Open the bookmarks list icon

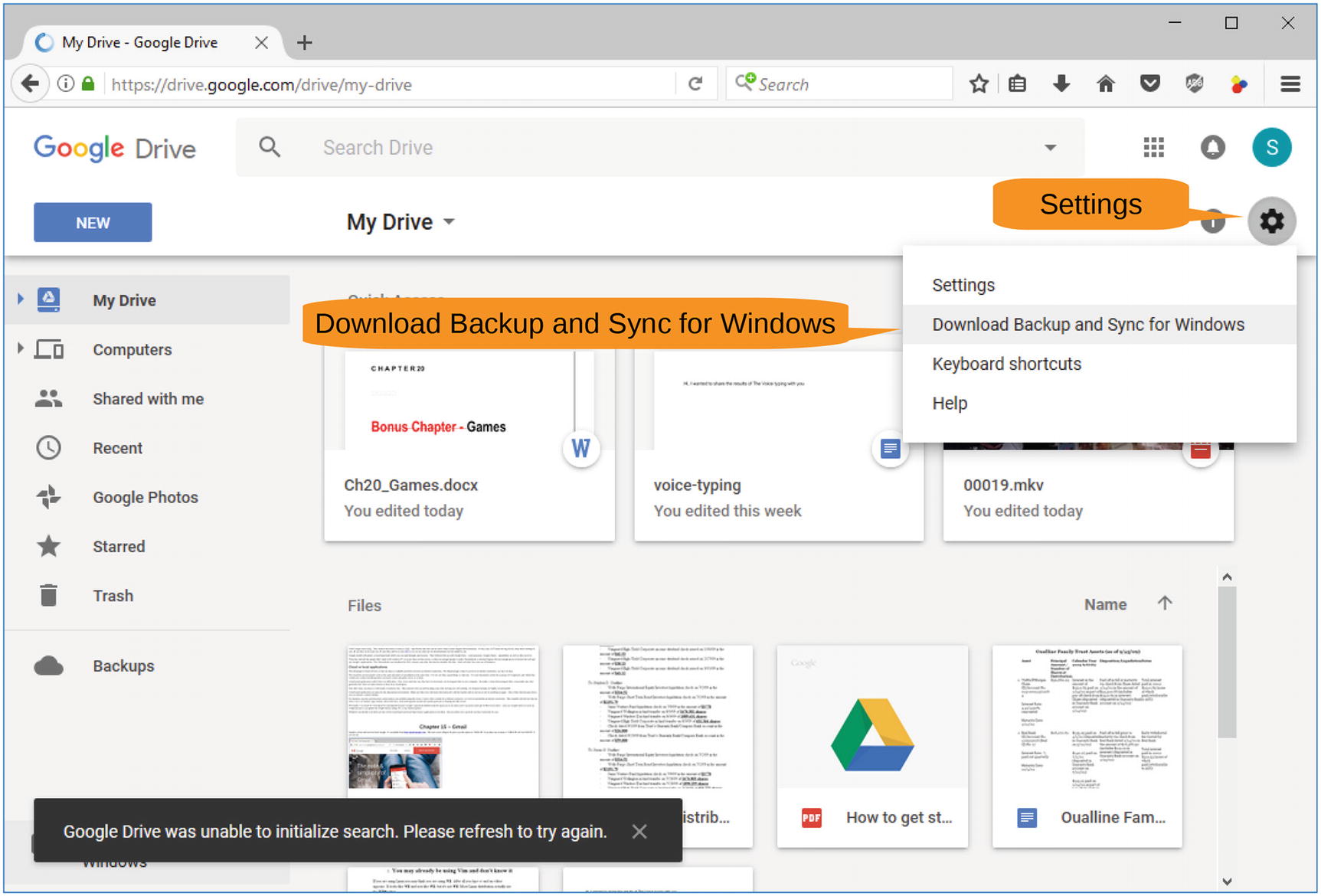point(1017,83)
